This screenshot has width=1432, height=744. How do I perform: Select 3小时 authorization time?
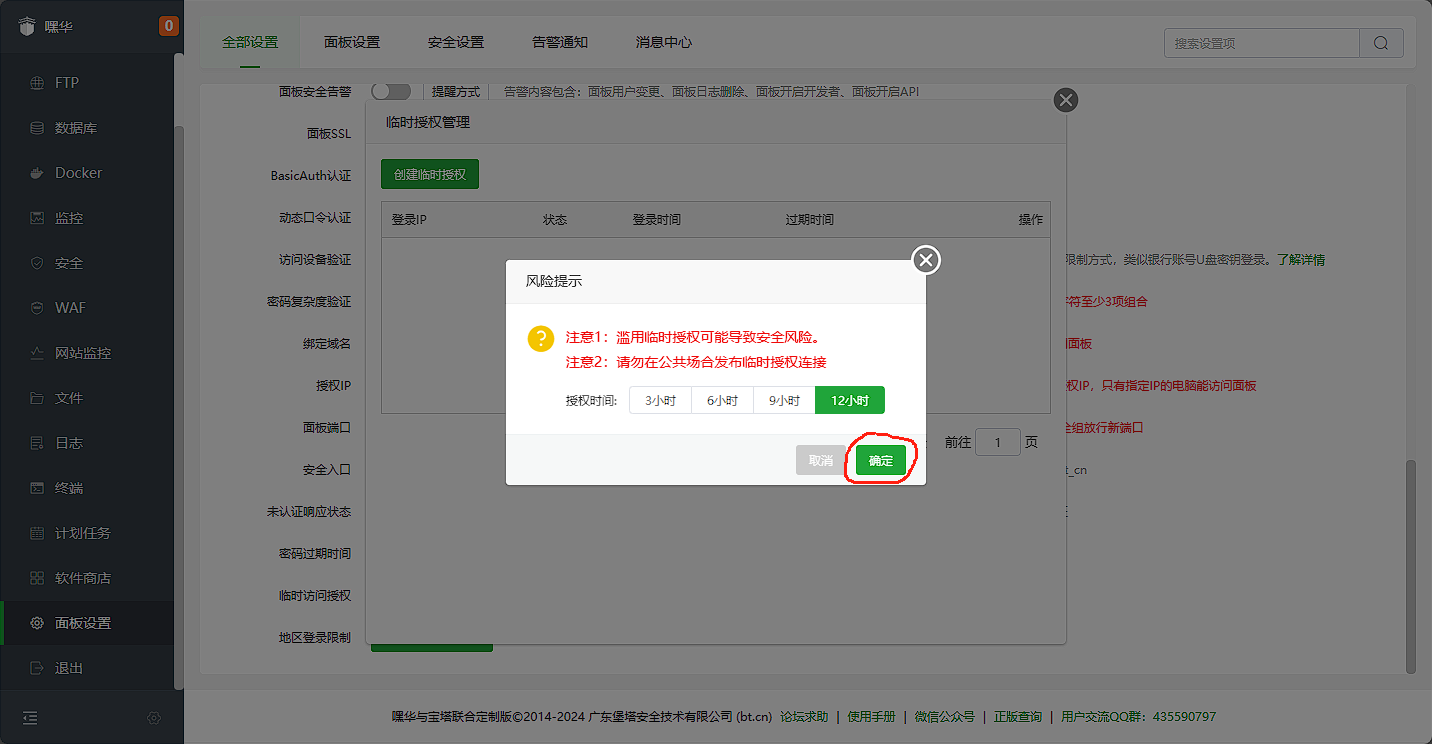click(660, 400)
